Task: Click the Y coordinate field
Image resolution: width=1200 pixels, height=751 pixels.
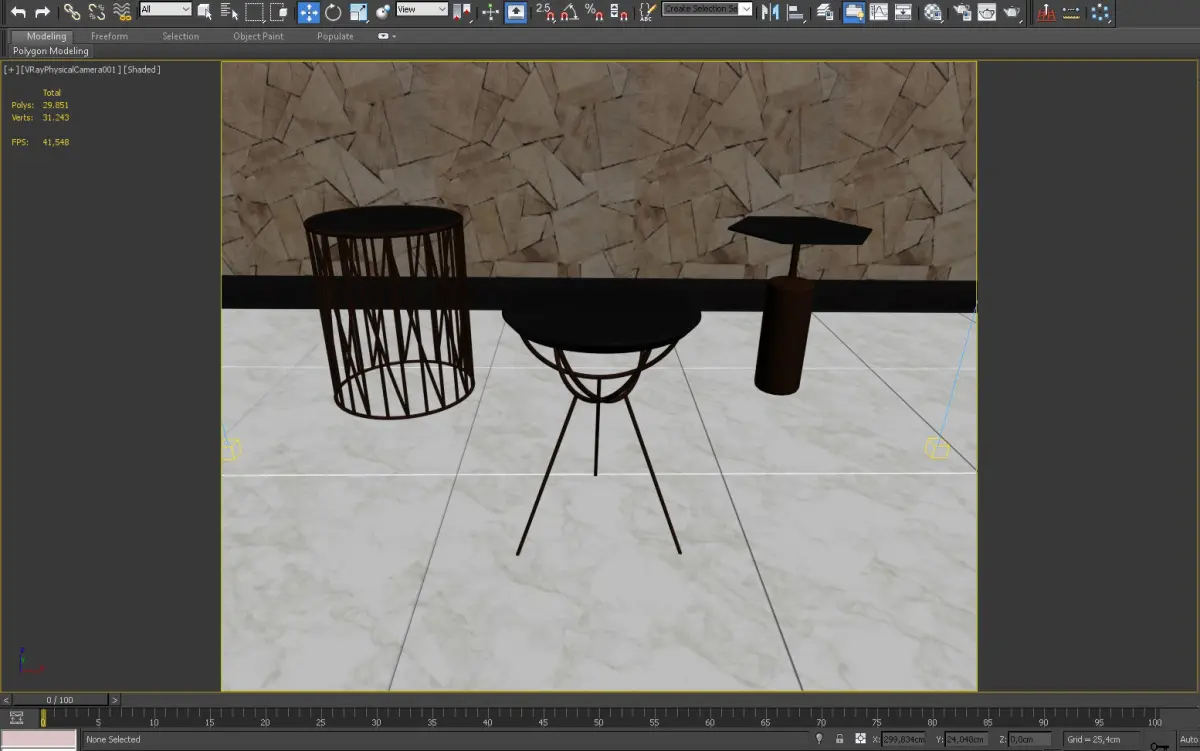Action: [x=967, y=740]
